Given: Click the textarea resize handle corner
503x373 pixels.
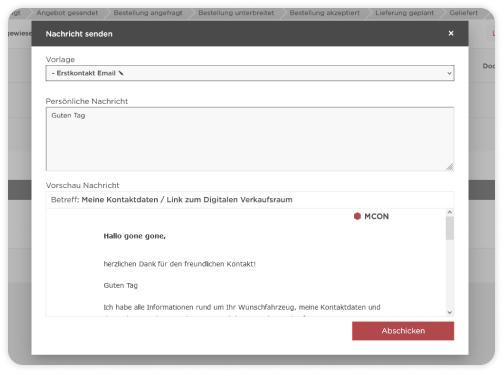Looking at the screenshot, I should (450, 167).
